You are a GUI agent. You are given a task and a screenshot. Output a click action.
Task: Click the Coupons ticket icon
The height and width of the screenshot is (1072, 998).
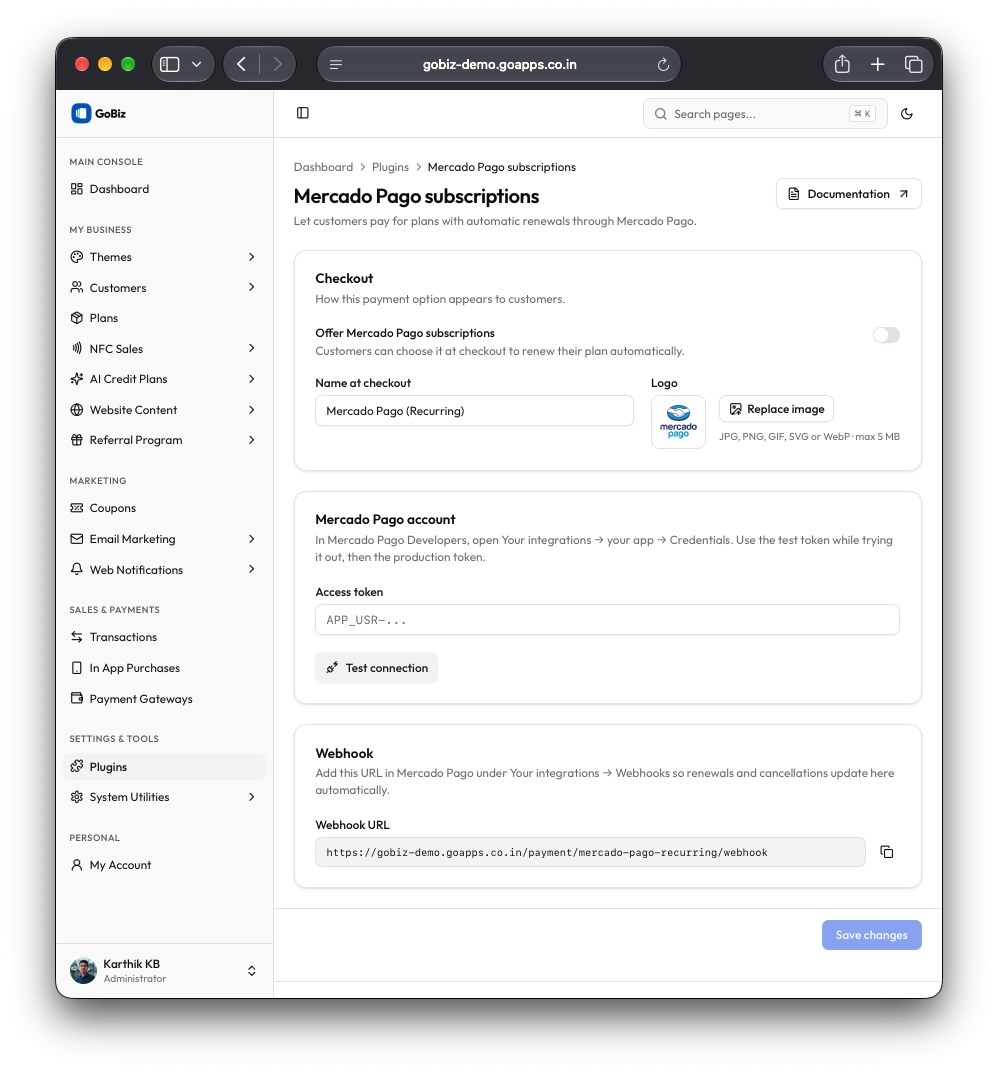click(77, 508)
